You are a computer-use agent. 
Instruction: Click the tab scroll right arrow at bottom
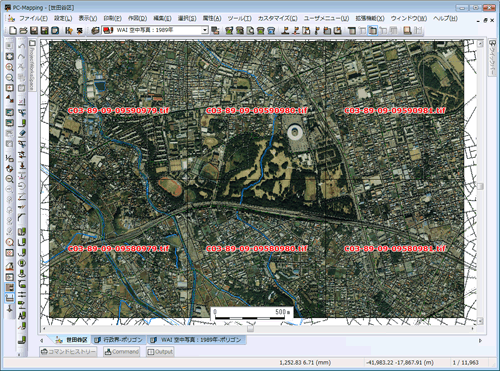[x=480, y=340]
